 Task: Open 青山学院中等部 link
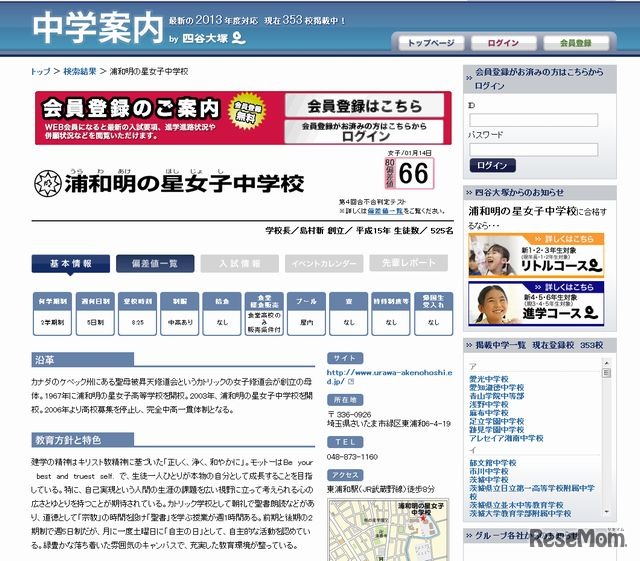coord(496,396)
